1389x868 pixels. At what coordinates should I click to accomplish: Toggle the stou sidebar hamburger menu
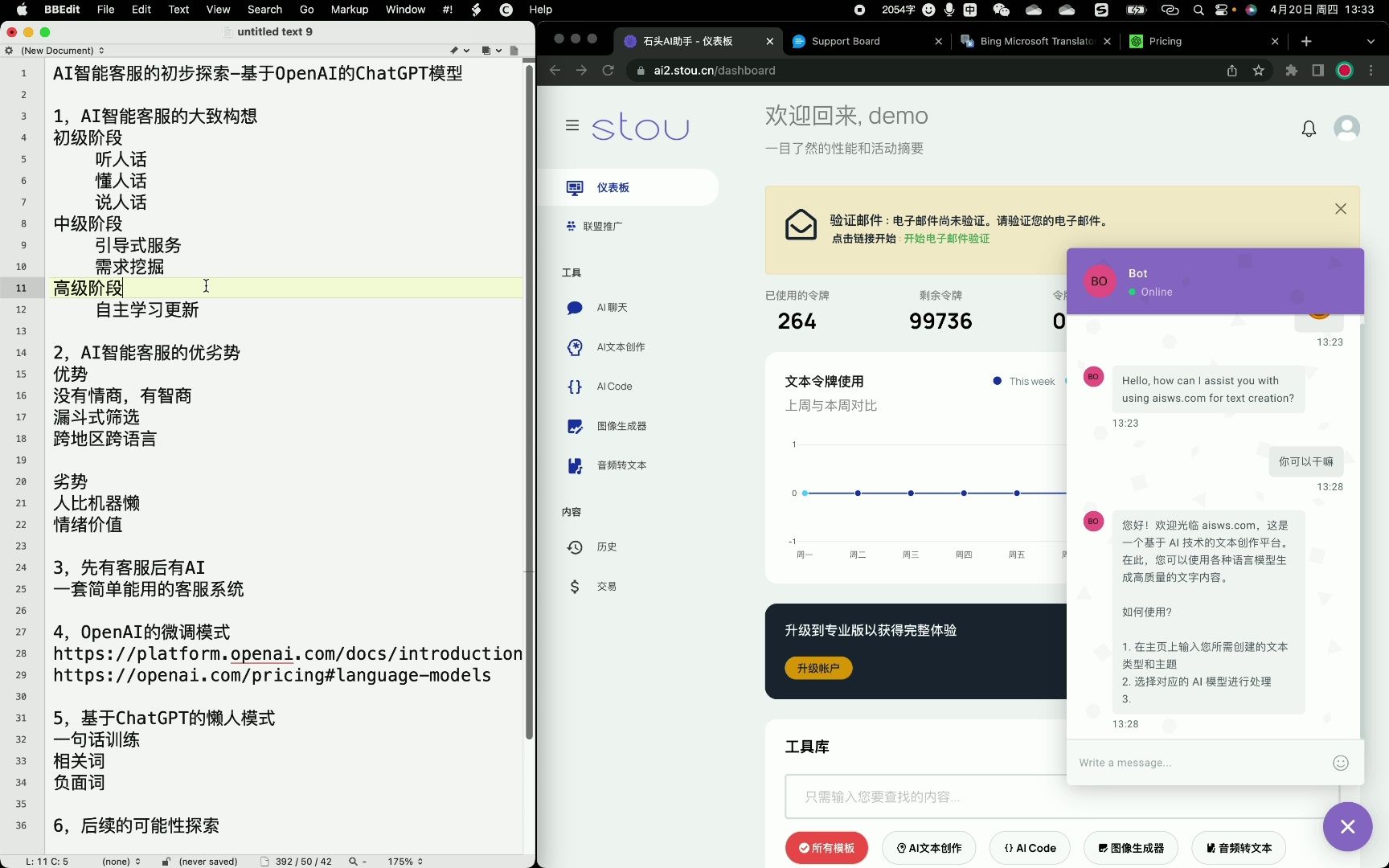tap(572, 125)
